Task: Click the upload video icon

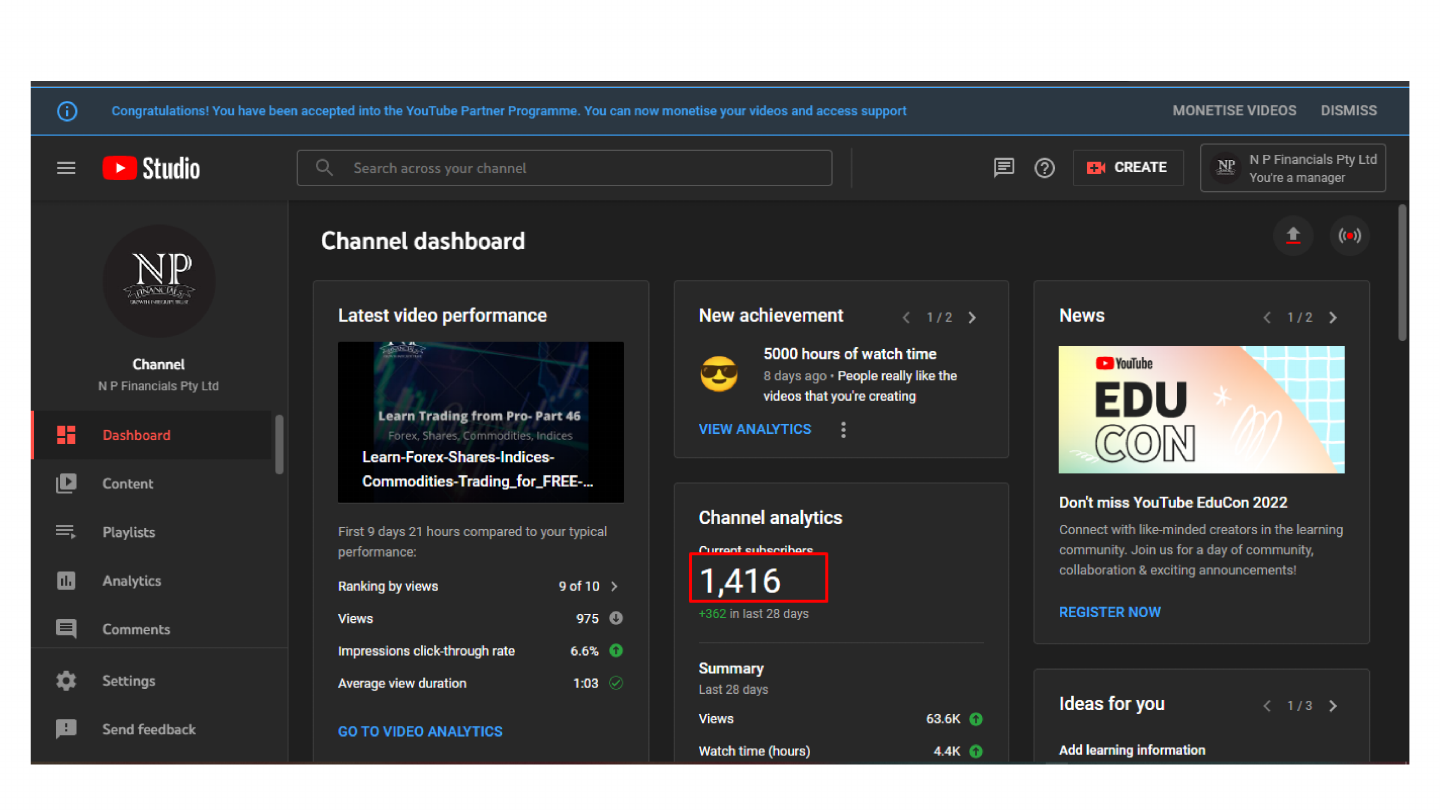Action: (1293, 236)
